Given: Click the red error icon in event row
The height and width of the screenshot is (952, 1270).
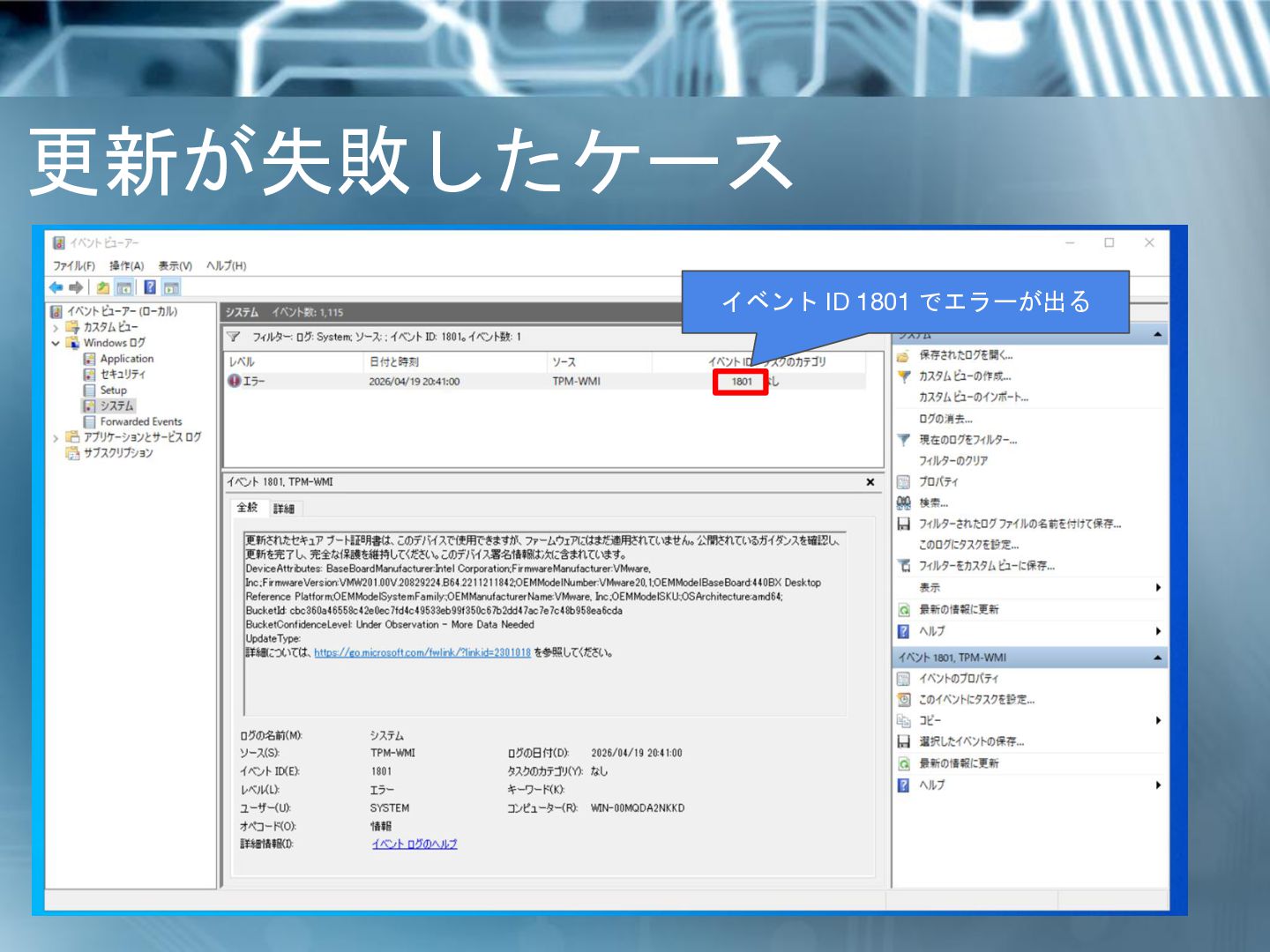Looking at the screenshot, I should click(x=234, y=382).
